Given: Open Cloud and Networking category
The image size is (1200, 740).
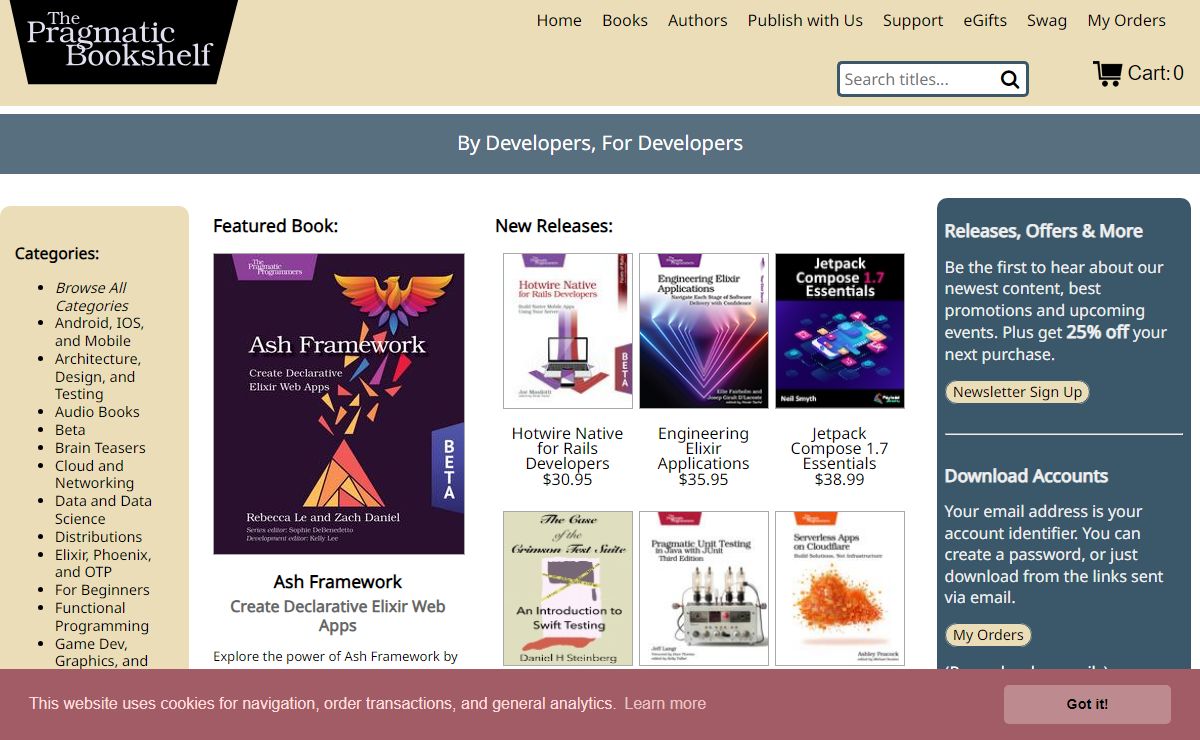Looking at the screenshot, I should 94,474.
